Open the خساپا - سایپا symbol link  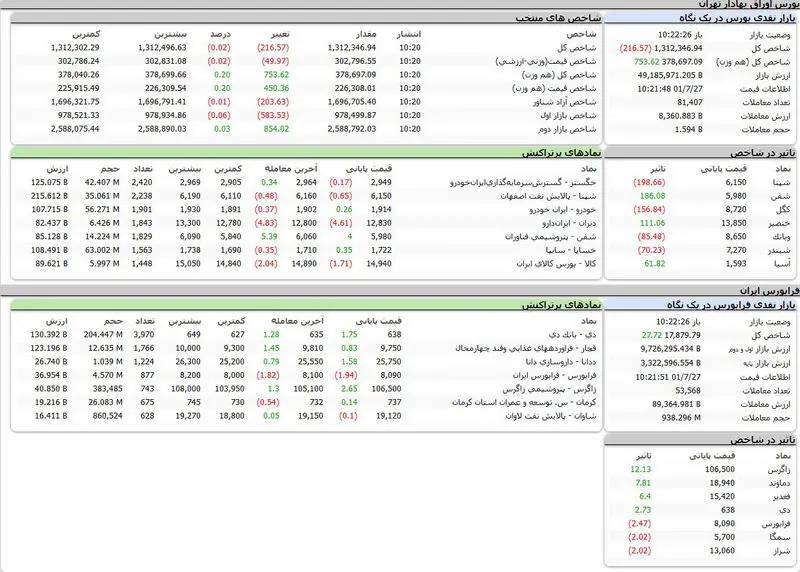(x=571, y=250)
